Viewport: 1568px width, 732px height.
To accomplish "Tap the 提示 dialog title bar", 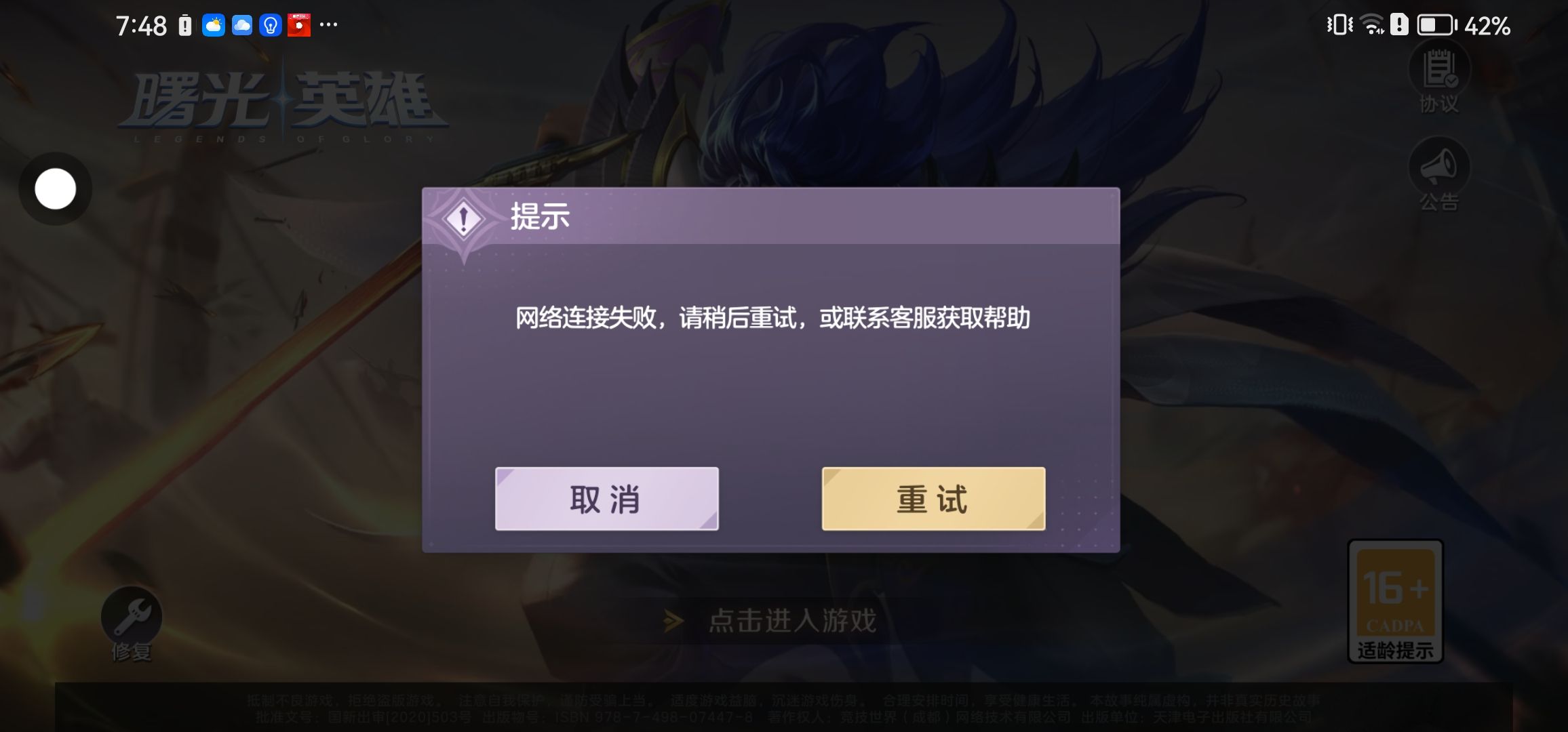I will pos(770,216).
